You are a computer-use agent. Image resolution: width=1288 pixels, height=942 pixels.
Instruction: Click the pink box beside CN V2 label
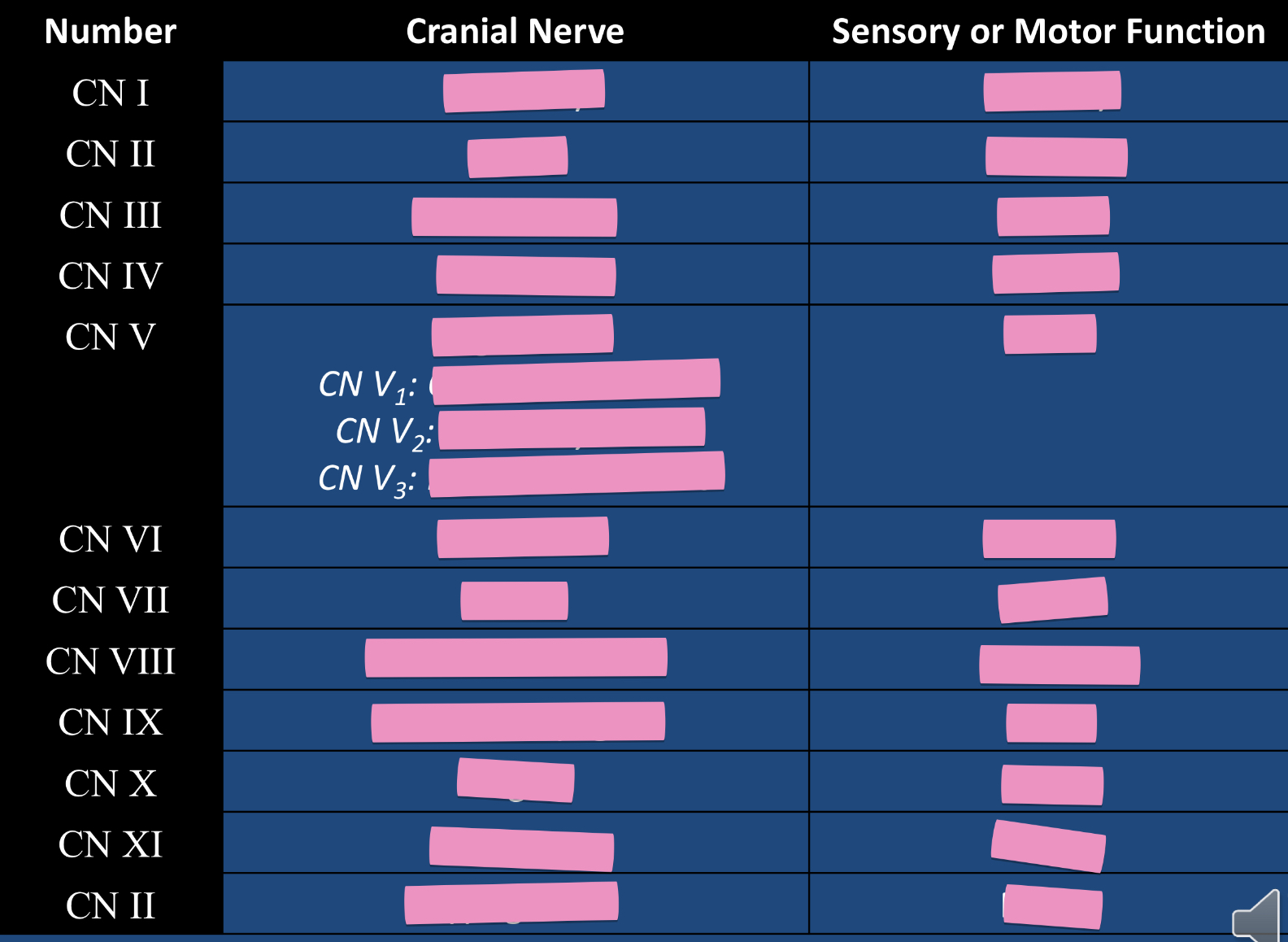[572, 428]
